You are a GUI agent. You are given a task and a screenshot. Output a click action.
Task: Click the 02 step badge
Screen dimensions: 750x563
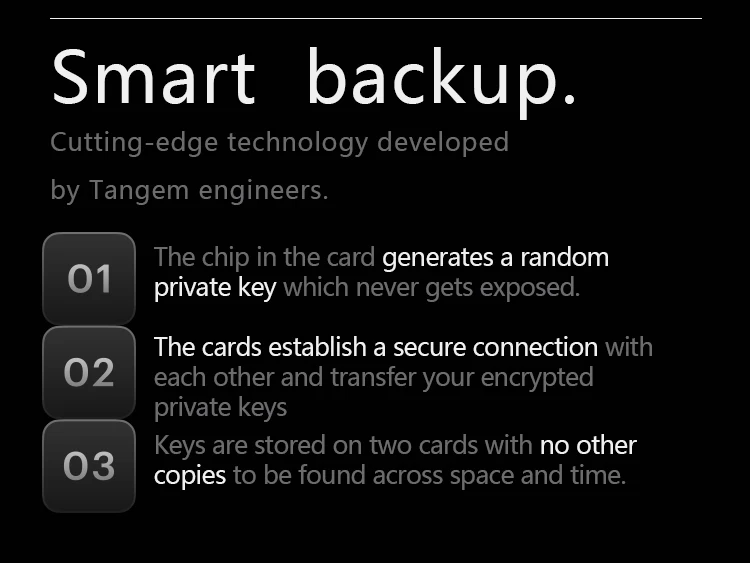(89, 372)
